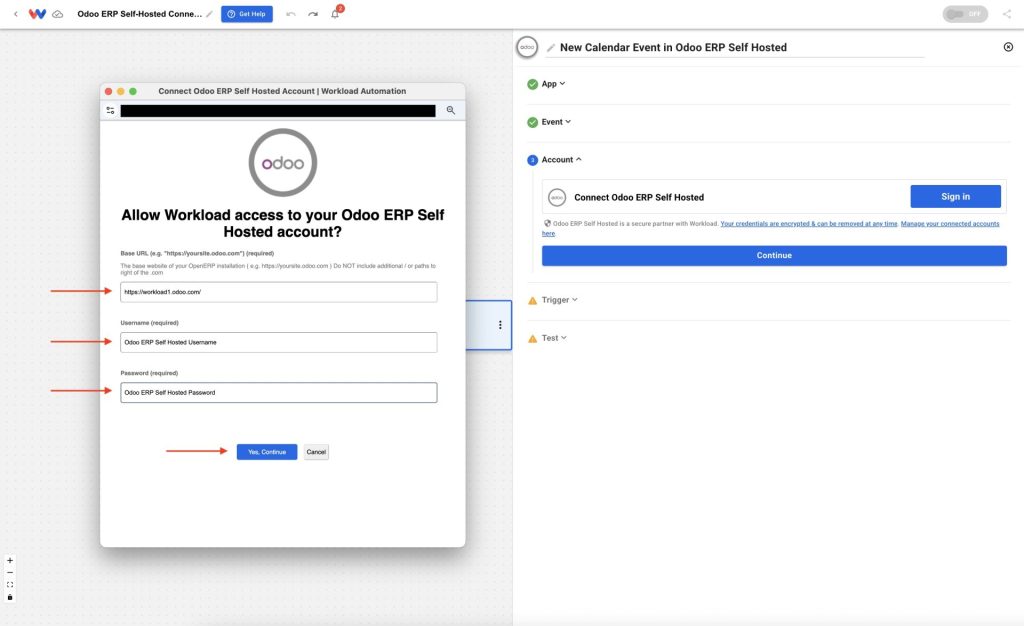Click the Get Help button

247,14
